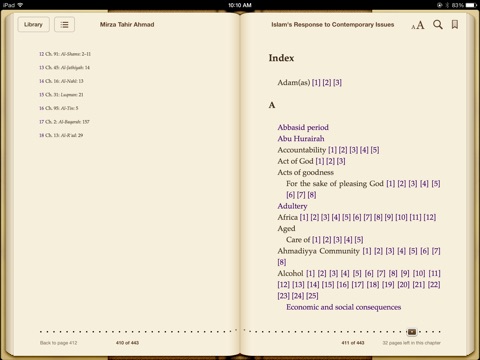
Task: Open Ahmadiyya Community reference [1]
Action: pos(367,251)
